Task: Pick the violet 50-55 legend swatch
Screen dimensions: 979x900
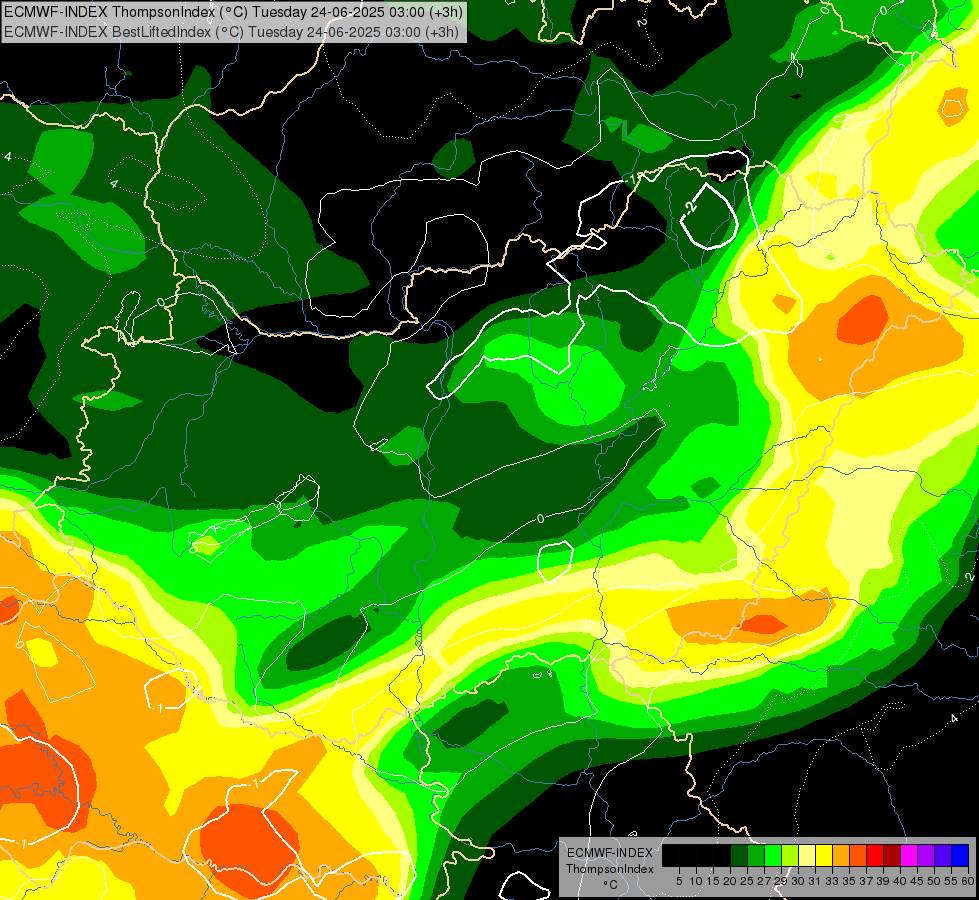Action: click(943, 855)
